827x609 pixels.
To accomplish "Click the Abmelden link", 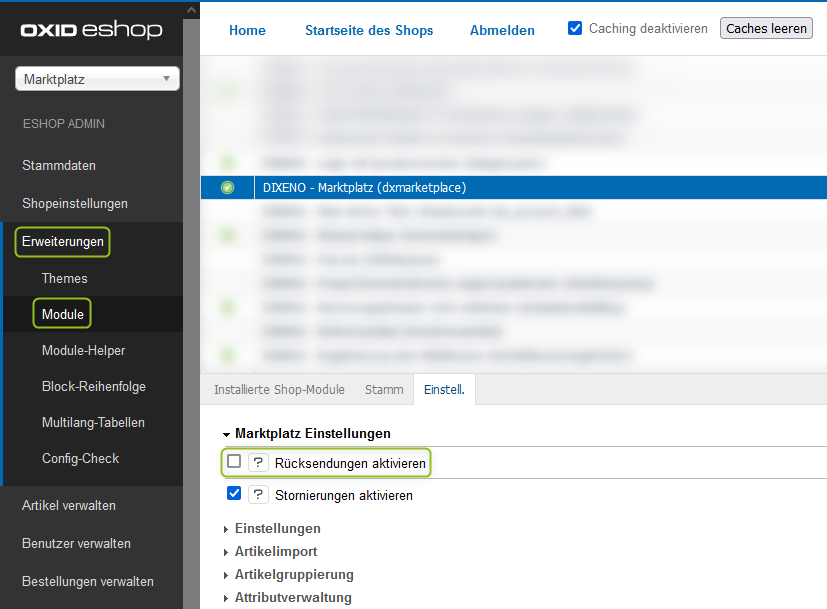I will [502, 30].
